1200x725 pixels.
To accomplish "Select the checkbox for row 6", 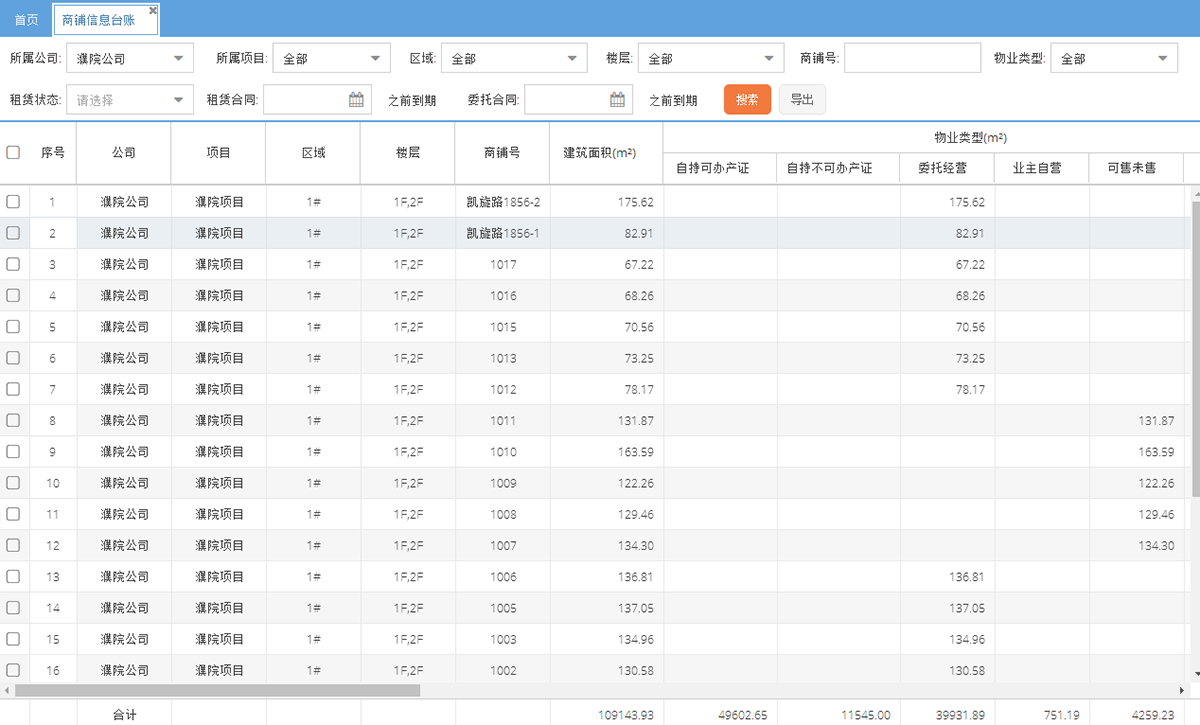I will coord(13,358).
